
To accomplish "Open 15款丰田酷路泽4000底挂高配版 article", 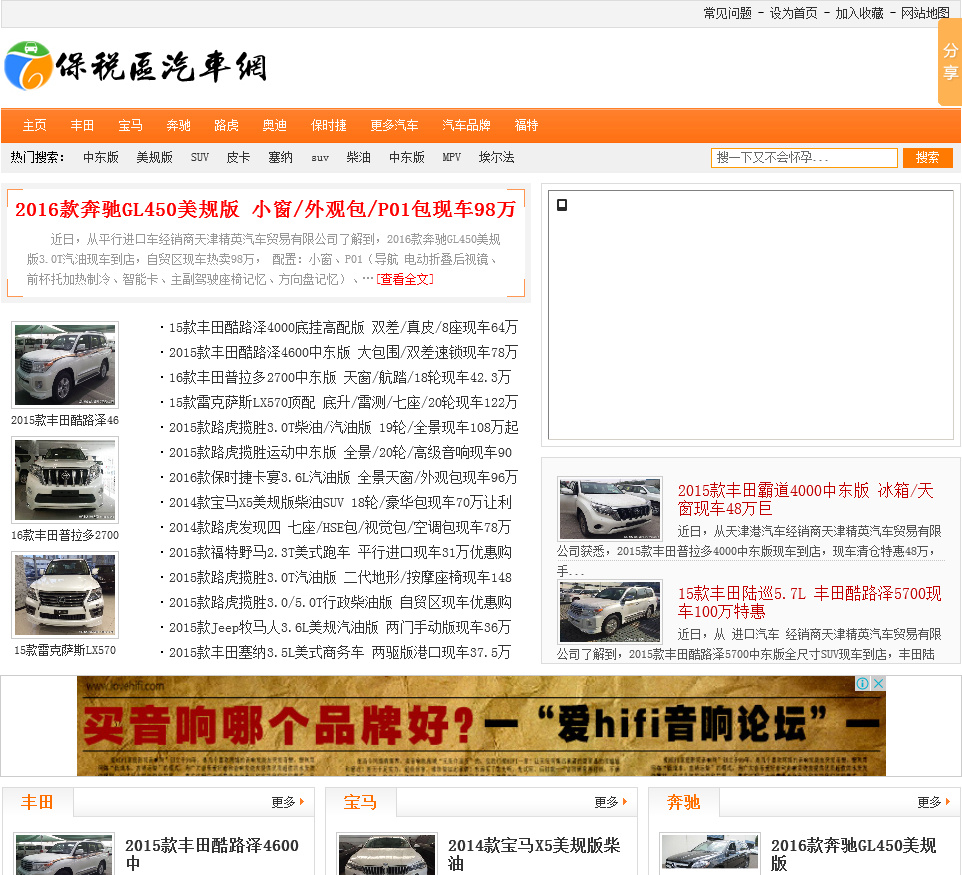I will (343, 328).
